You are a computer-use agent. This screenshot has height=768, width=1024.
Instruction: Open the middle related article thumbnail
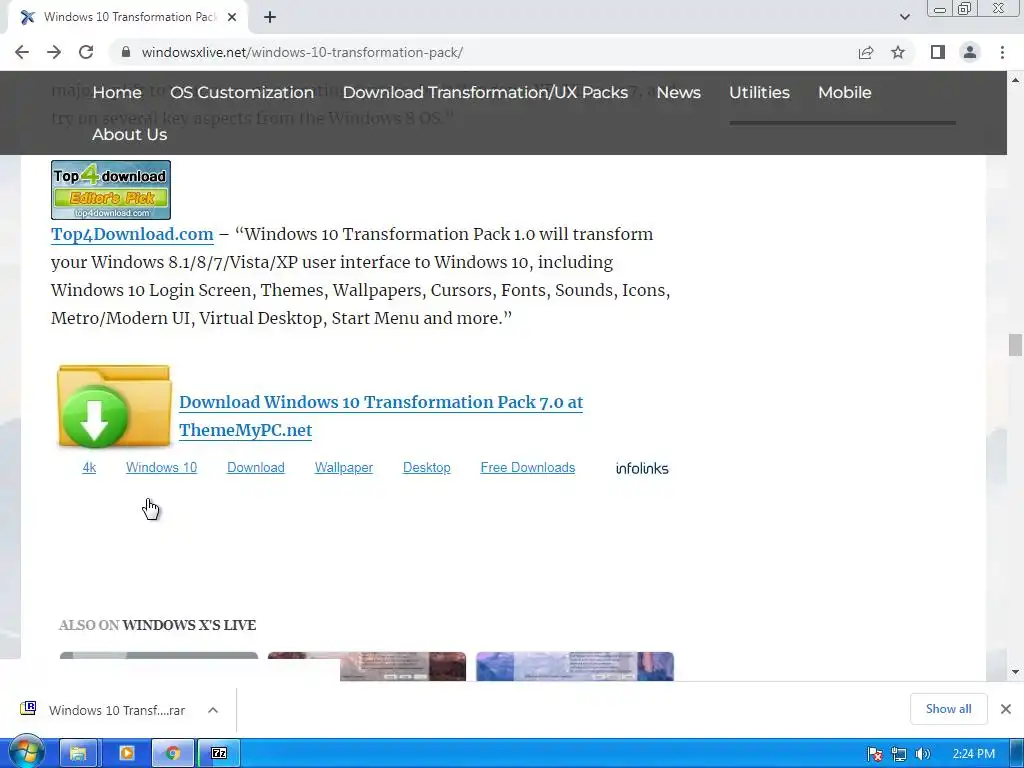[367, 666]
